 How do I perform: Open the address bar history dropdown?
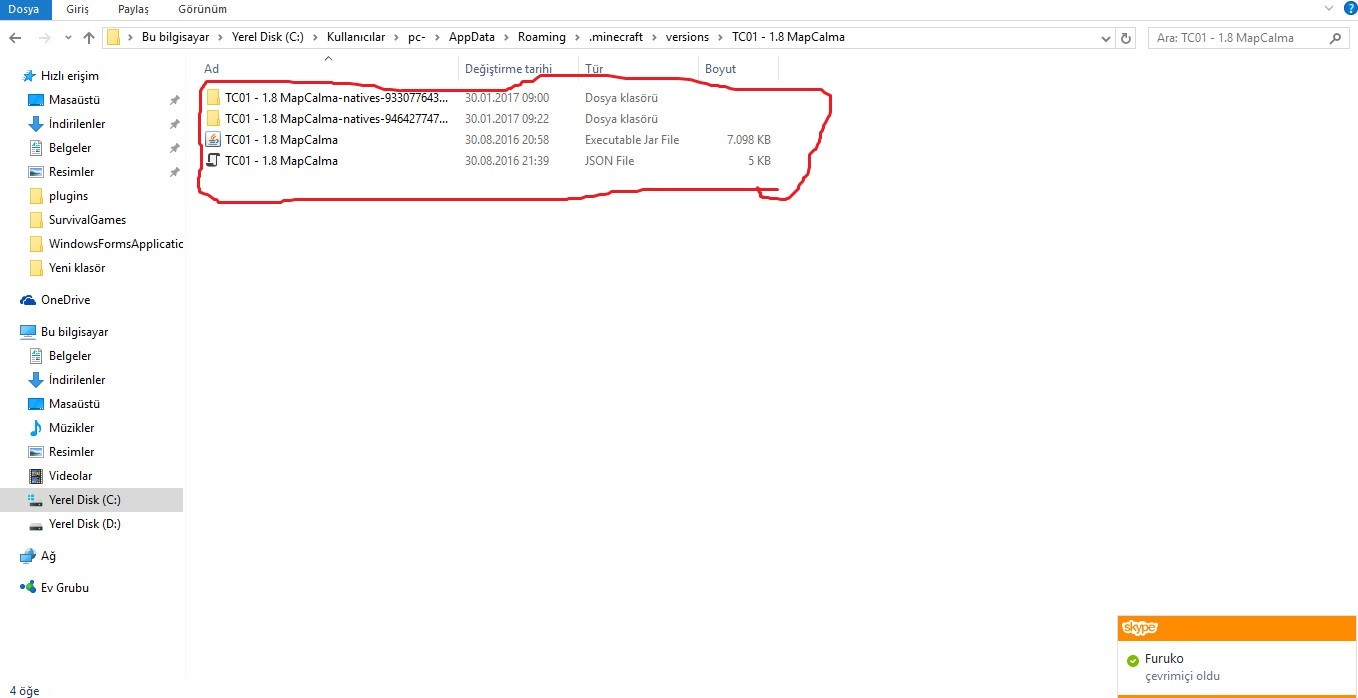tap(1105, 38)
